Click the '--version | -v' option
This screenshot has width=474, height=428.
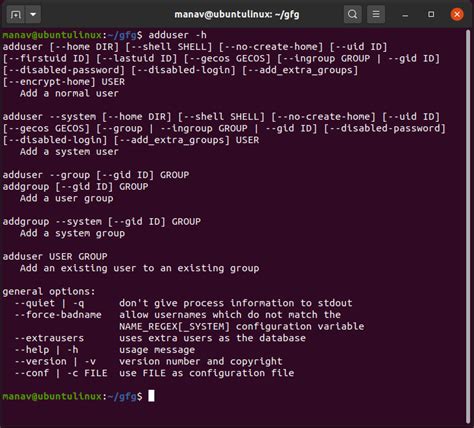pos(55,362)
